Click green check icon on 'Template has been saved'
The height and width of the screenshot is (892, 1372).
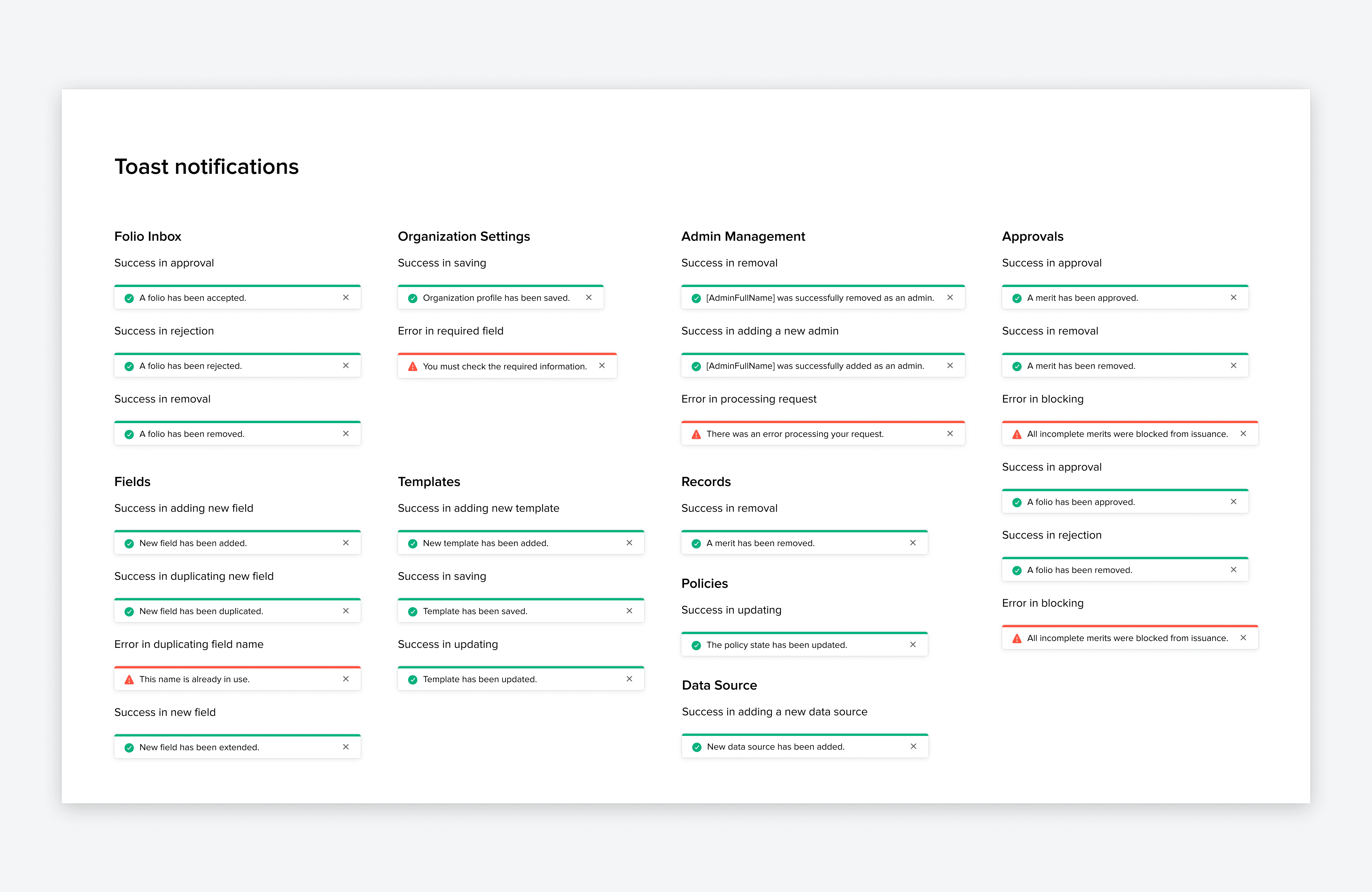click(x=413, y=611)
